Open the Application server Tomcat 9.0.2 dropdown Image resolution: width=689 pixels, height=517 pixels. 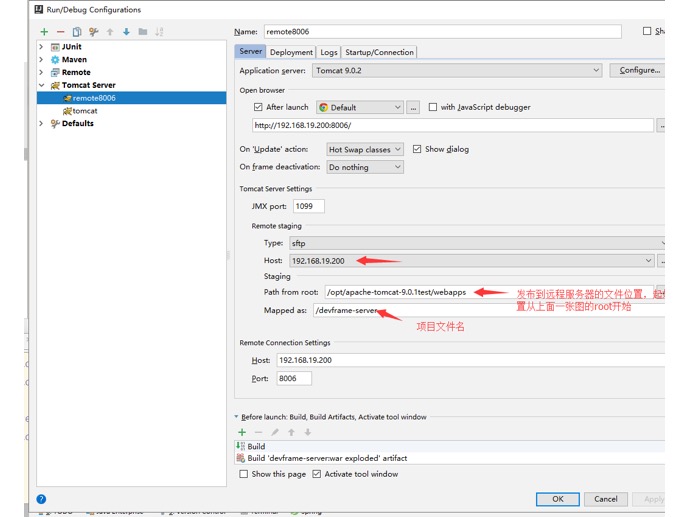(457, 70)
